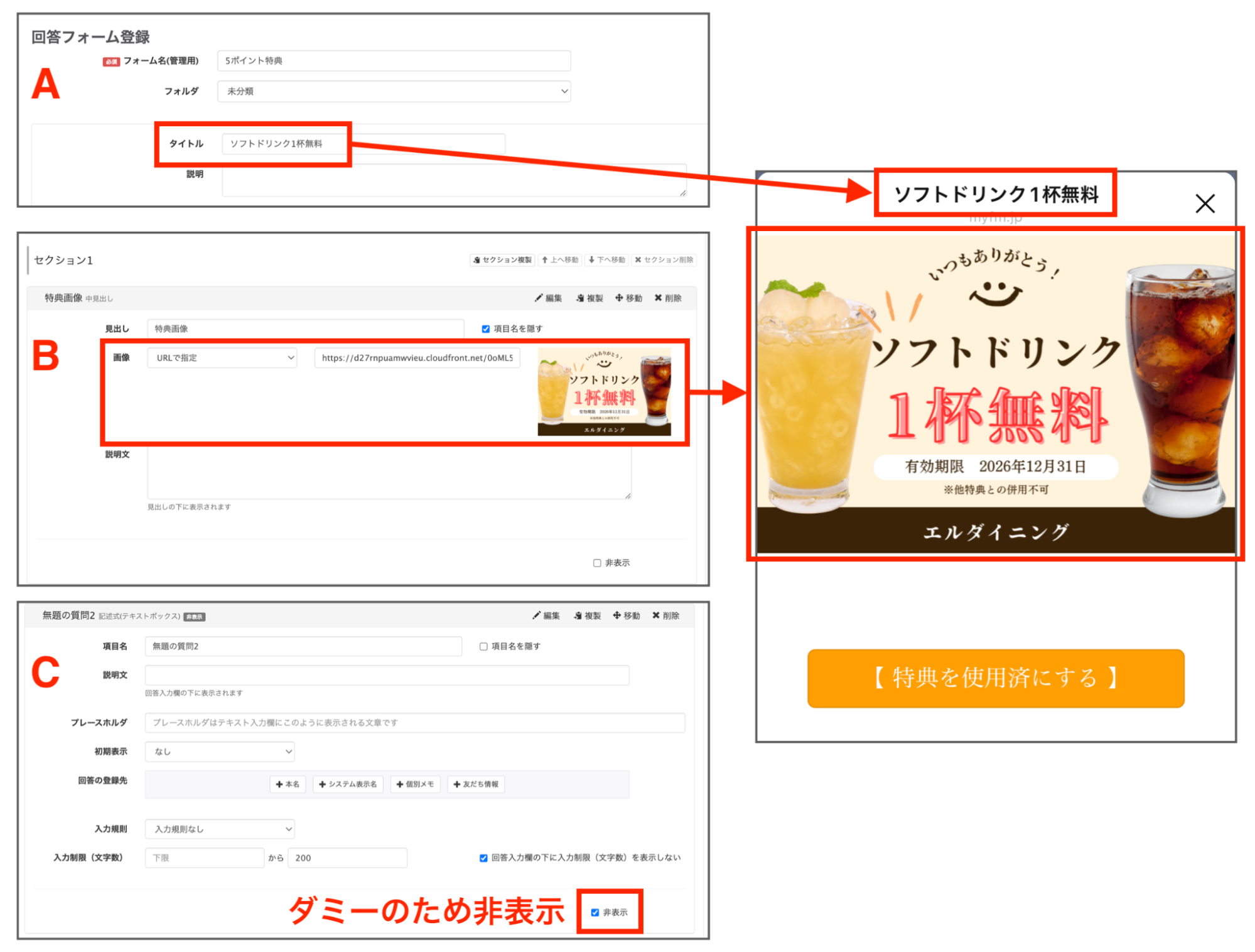The height and width of the screenshot is (952, 1255).
Task: Open the フォルダ dropdown showing 未分類
Action: (394, 91)
